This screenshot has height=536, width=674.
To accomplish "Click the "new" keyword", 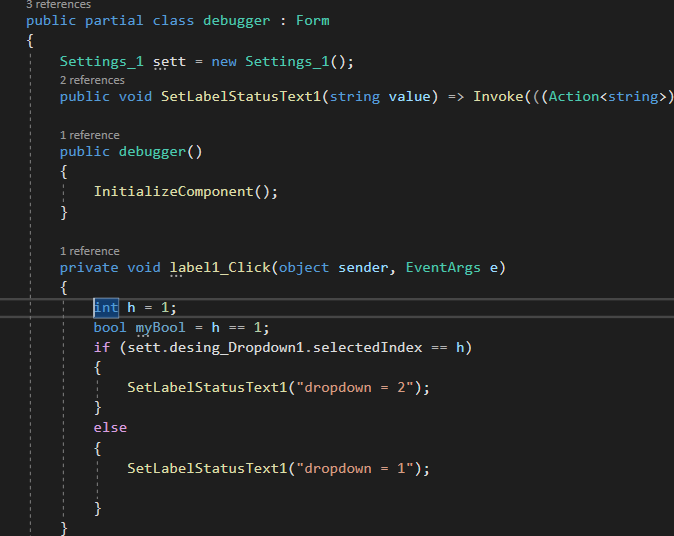I will click(224, 61).
